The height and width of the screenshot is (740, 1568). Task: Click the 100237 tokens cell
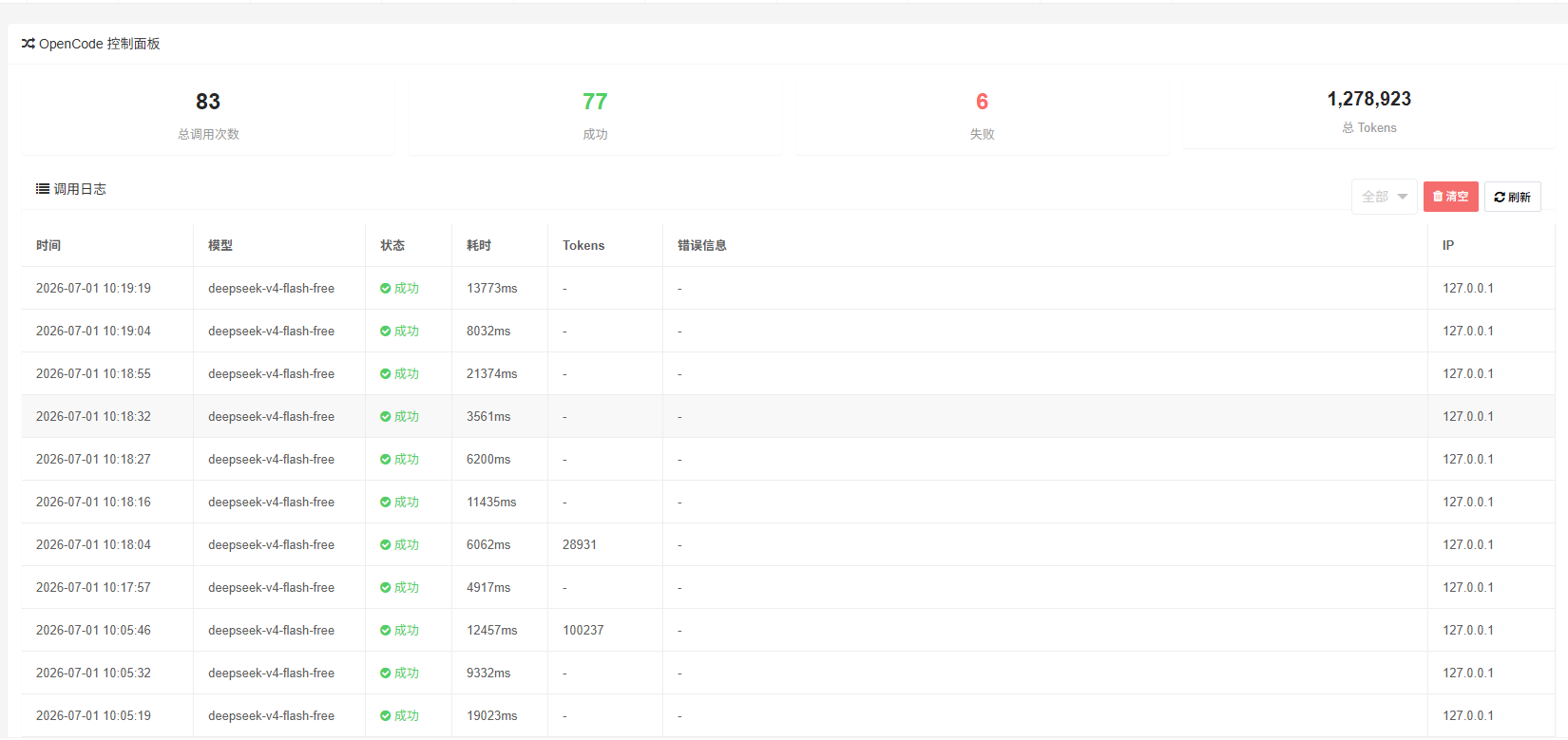(583, 631)
